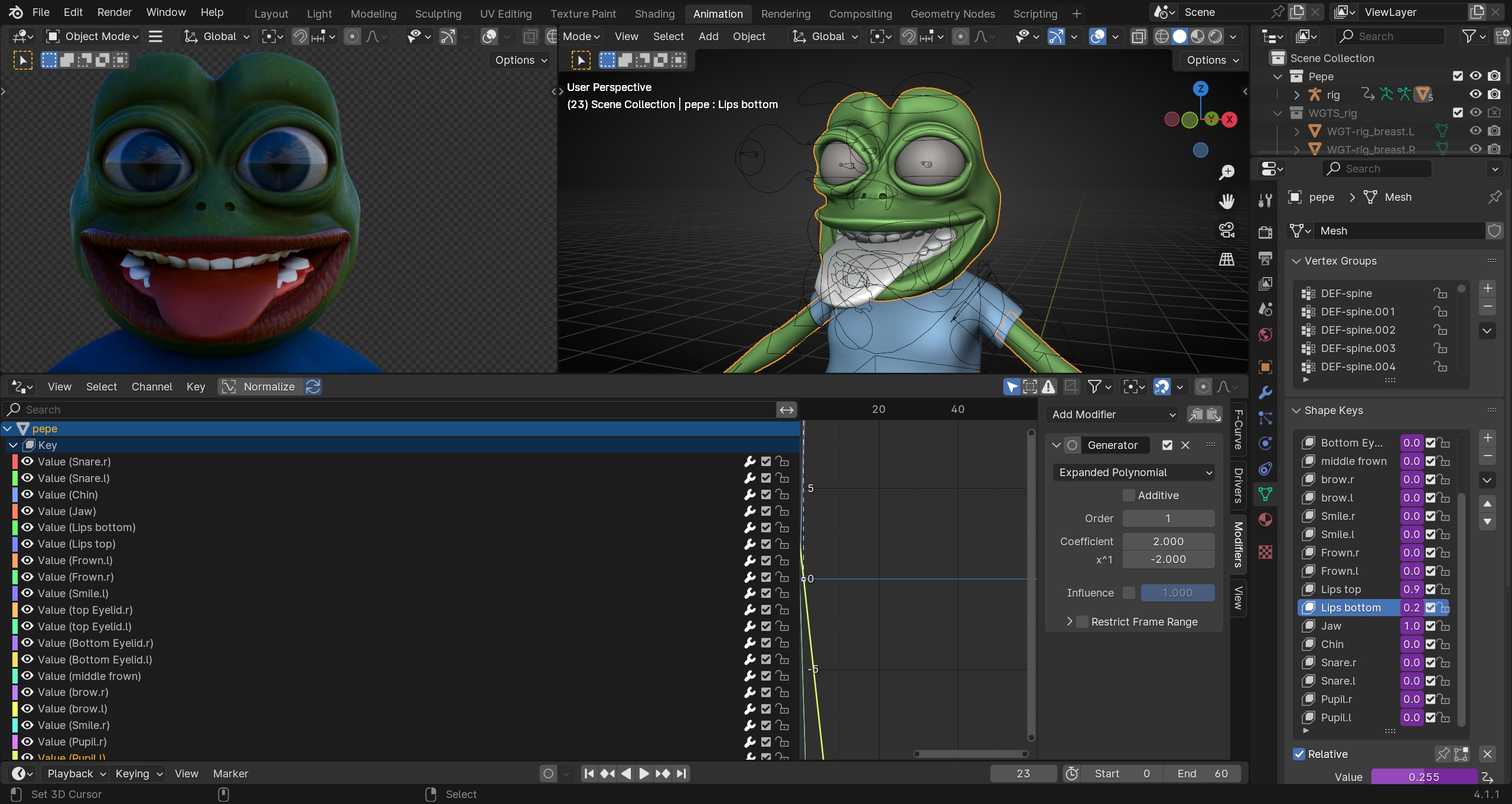Switch to the Sculpting workspace tab

point(438,14)
